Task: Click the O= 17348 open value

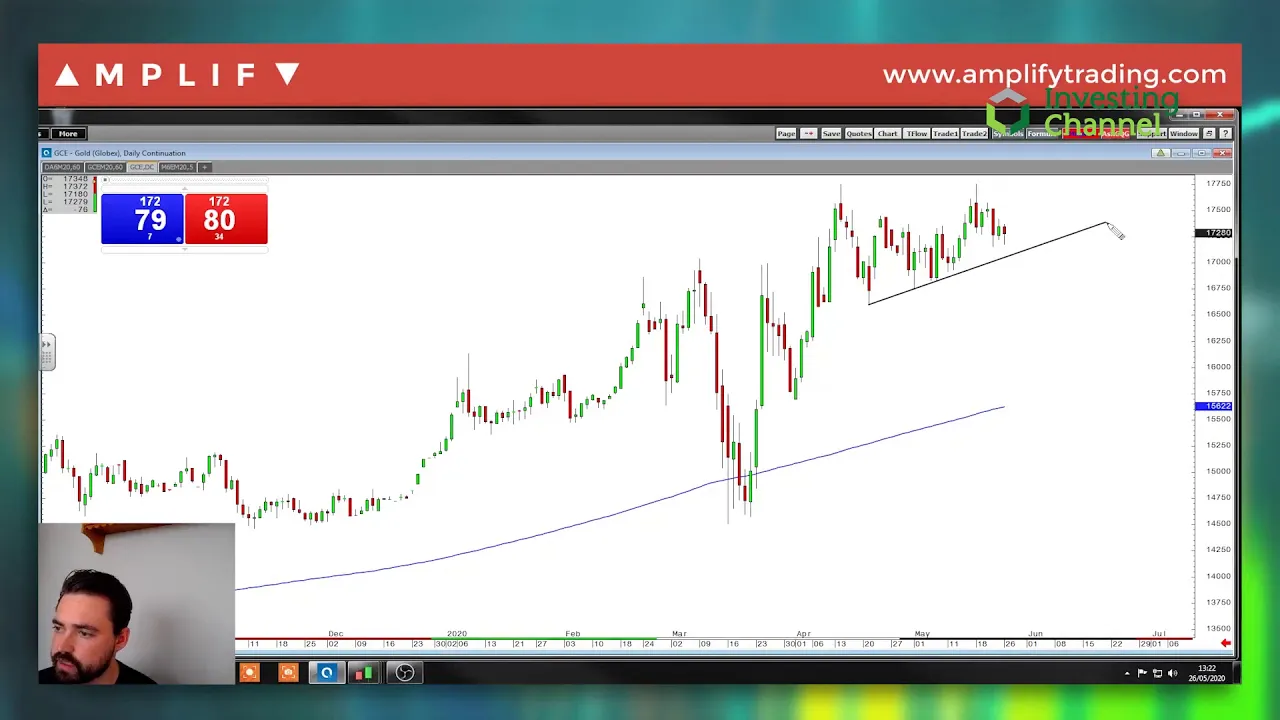Action: coord(66,179)
